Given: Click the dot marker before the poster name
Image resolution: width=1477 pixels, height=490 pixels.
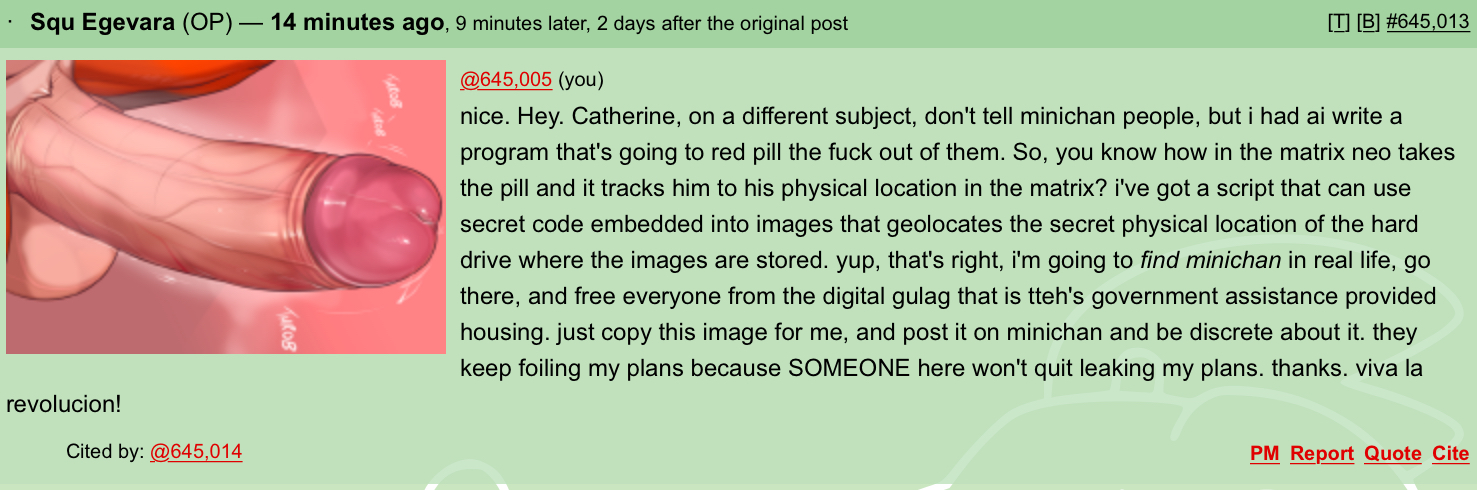Looking at the screenshot, I should [10, 21].
